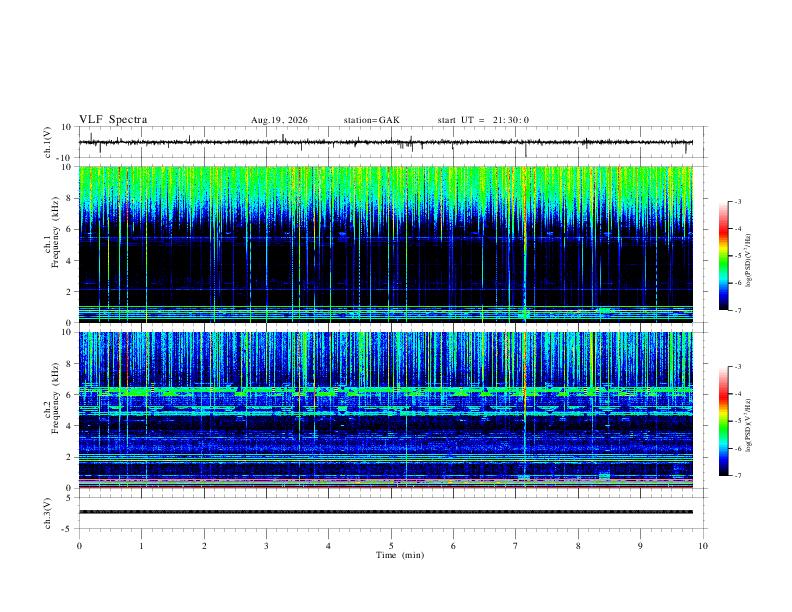Click the lower PSD color scale bar
The image size is (792, 612).
click(724, 421)
